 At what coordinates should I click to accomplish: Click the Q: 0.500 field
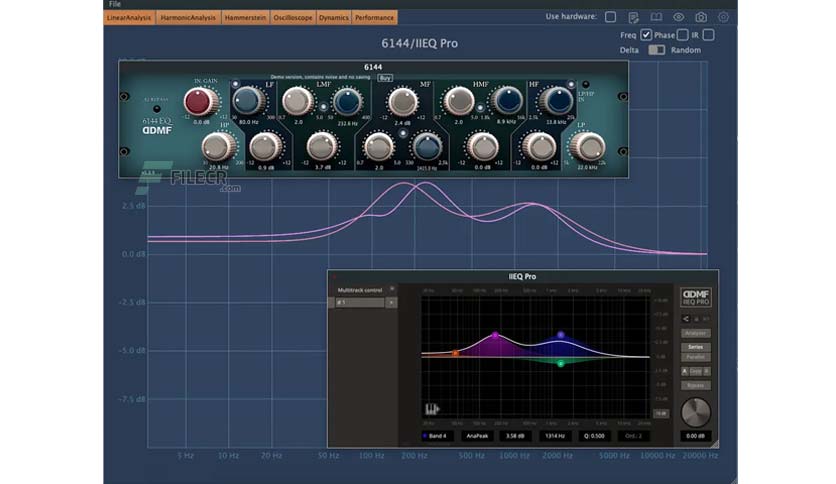click(594, 436)
